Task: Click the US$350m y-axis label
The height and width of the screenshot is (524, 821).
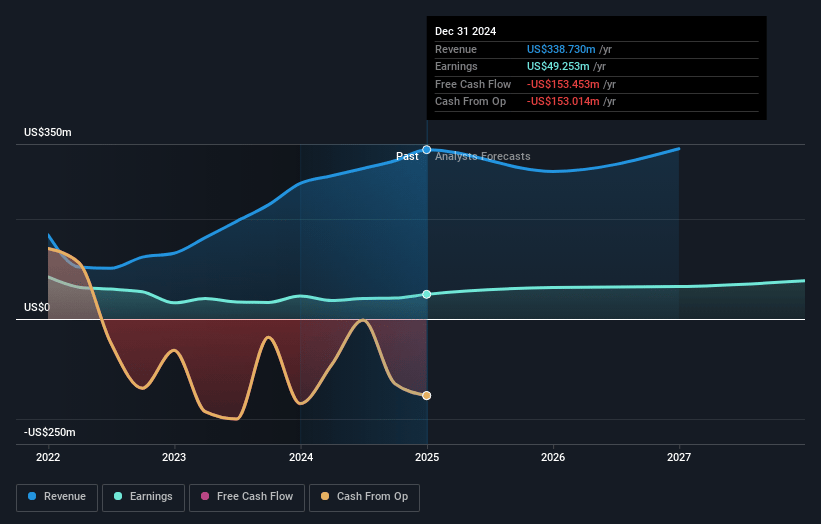Action: pyautogui.click(x=48, y=132)
